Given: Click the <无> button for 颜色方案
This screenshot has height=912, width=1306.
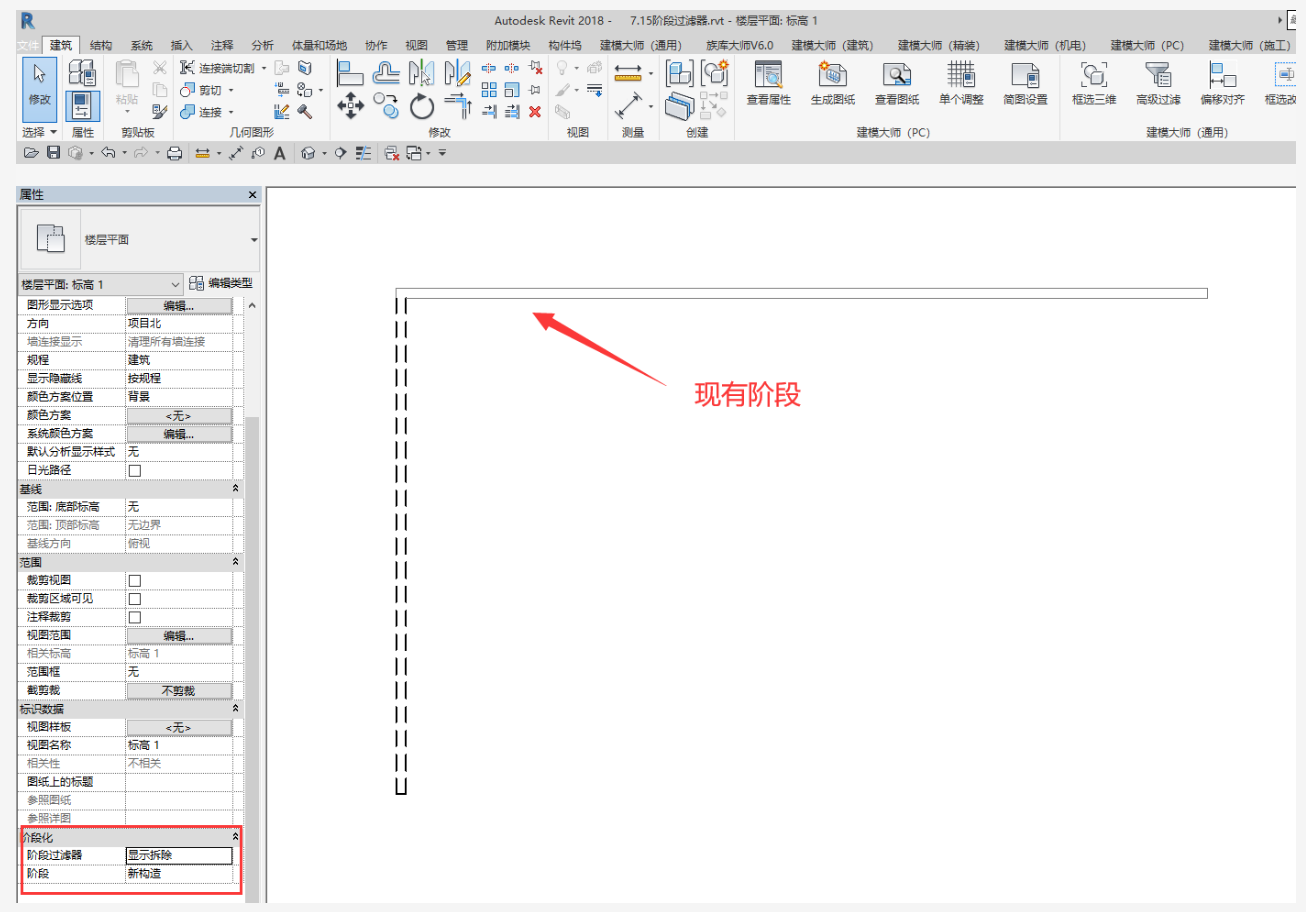Looking at the screenshot, I should pos(179,415).
